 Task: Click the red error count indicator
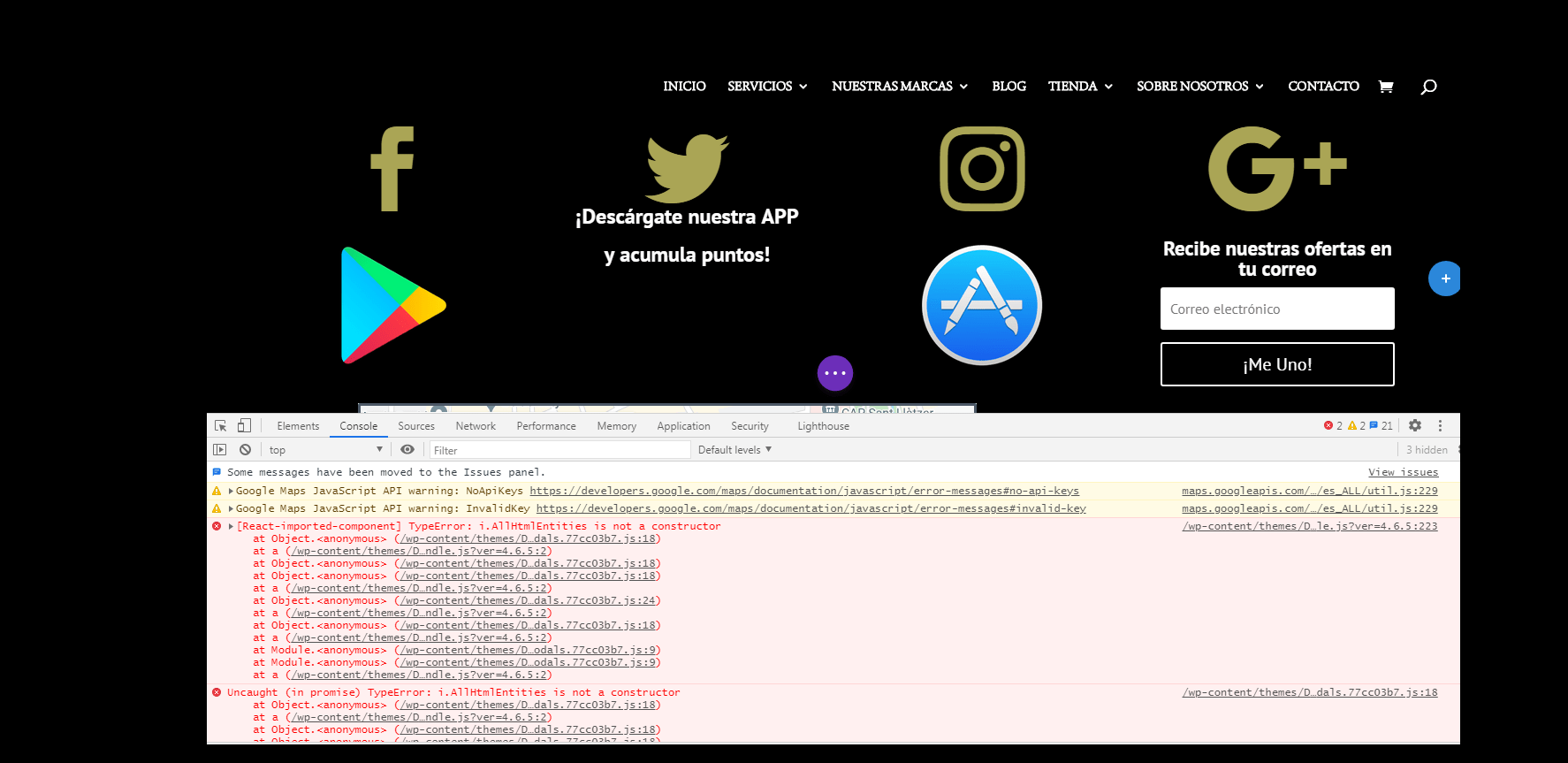(x=1333, y=425)
